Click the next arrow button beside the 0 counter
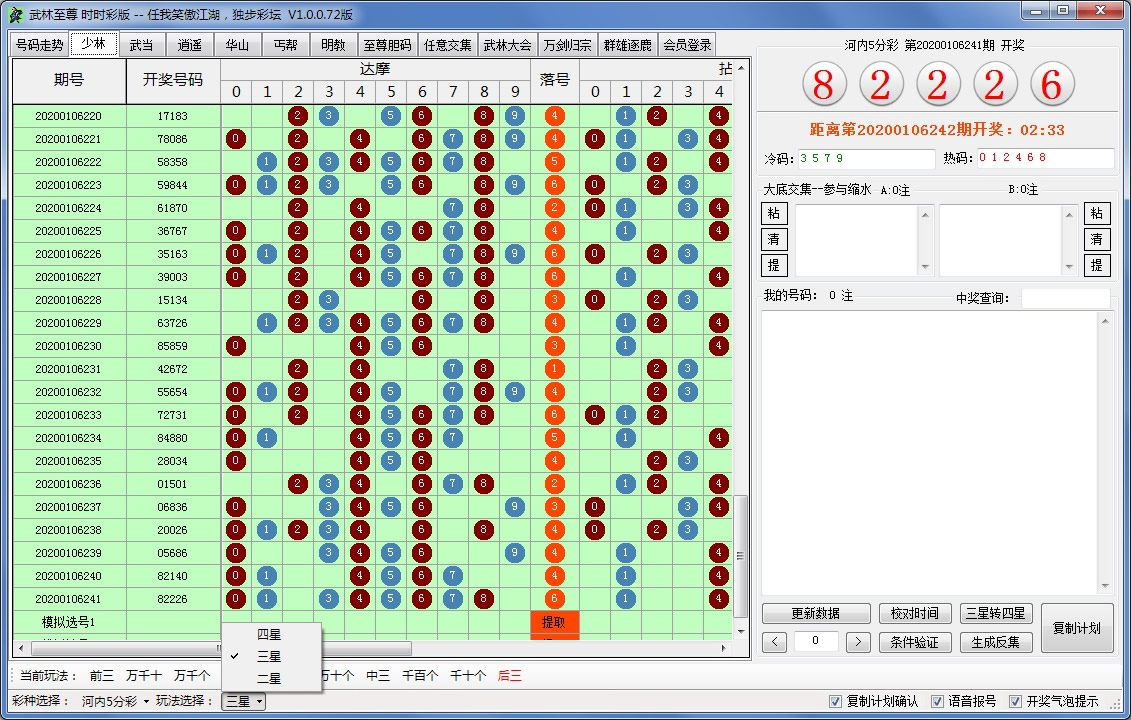This screenshot has width=1131, height=720. pyautogui.click(x=858, y=642)
